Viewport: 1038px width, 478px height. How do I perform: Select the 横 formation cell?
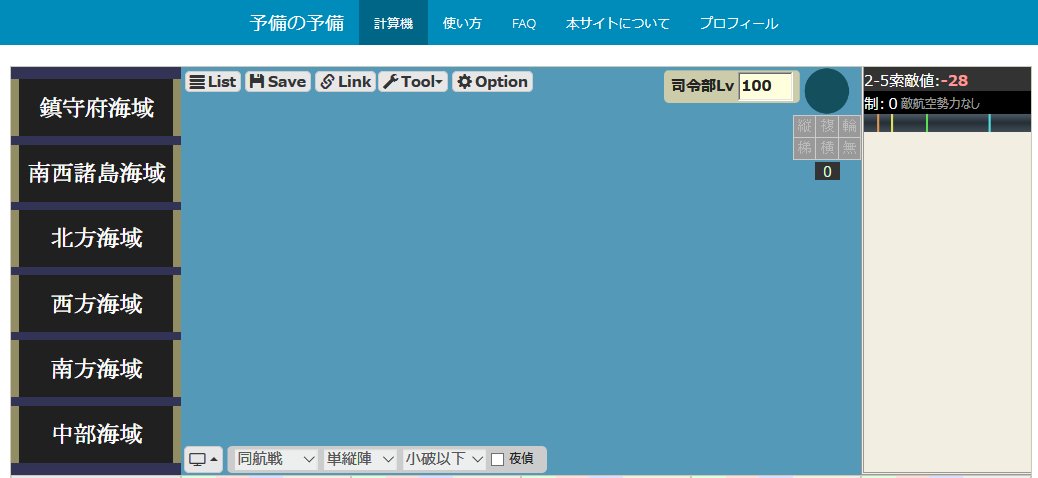click(x=827, y=148)
